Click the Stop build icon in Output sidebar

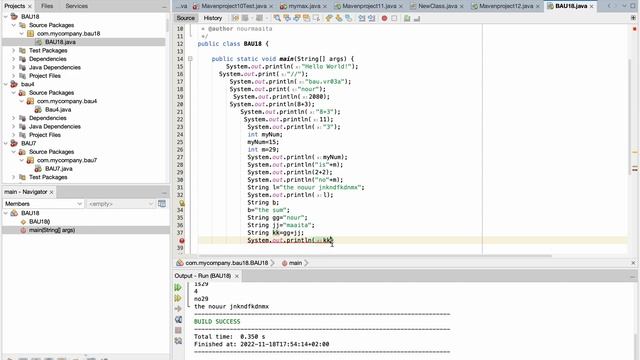tap(178, 330)
